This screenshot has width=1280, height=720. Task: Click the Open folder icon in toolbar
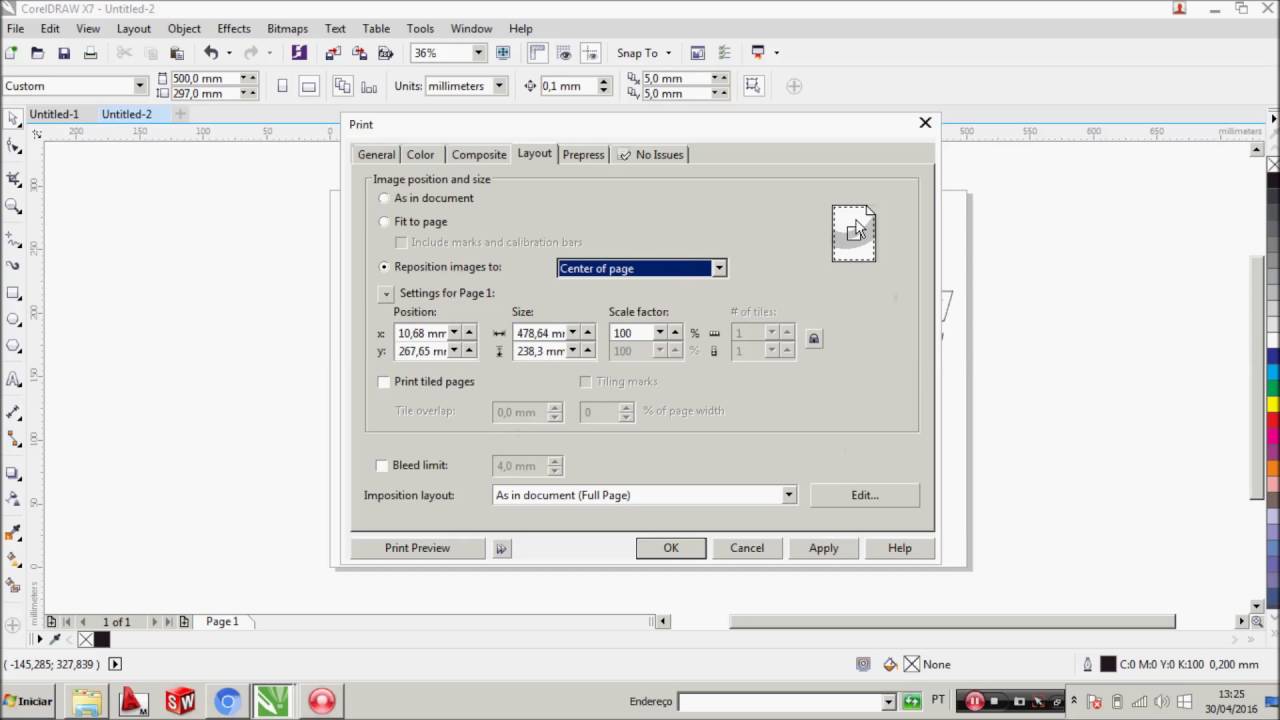tap(37, 53)
